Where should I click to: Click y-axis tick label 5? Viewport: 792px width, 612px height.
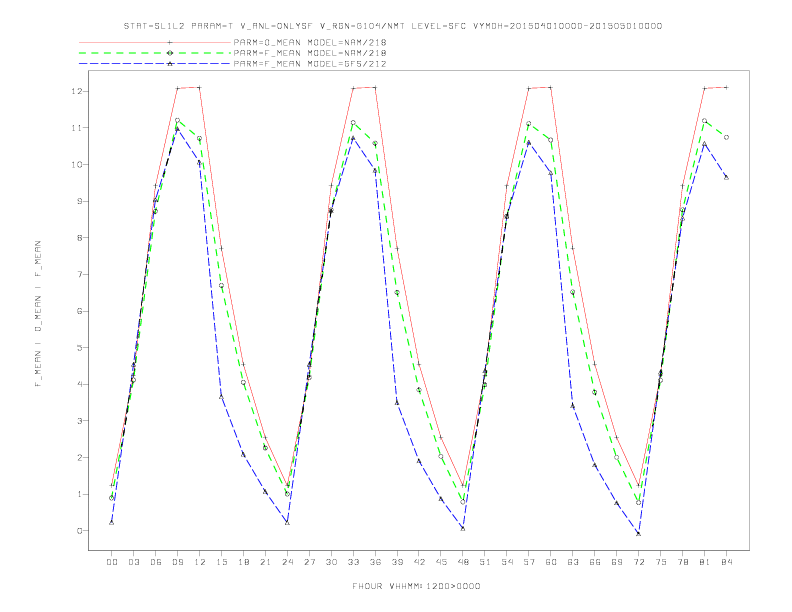(79, 347)
